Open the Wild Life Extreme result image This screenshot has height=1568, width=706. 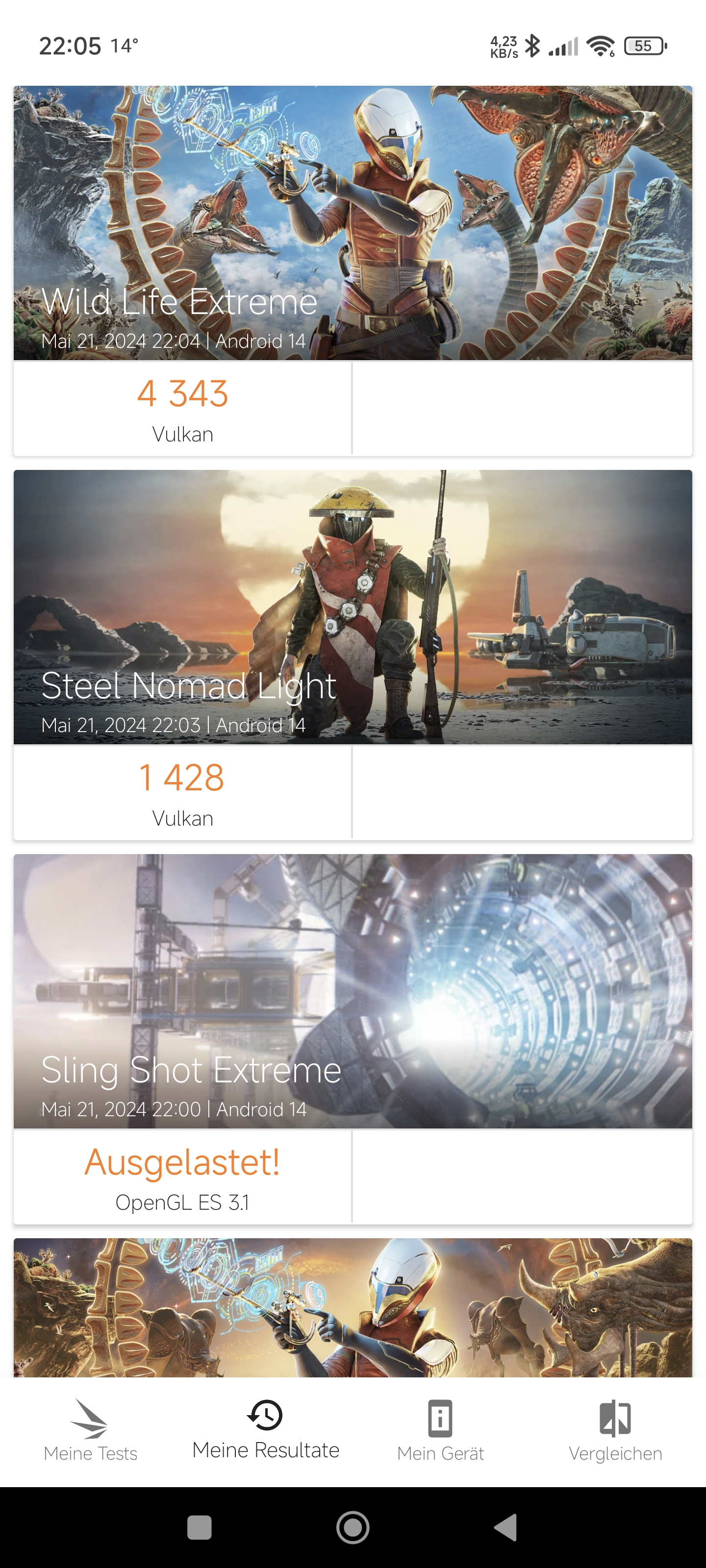(353, 223)
